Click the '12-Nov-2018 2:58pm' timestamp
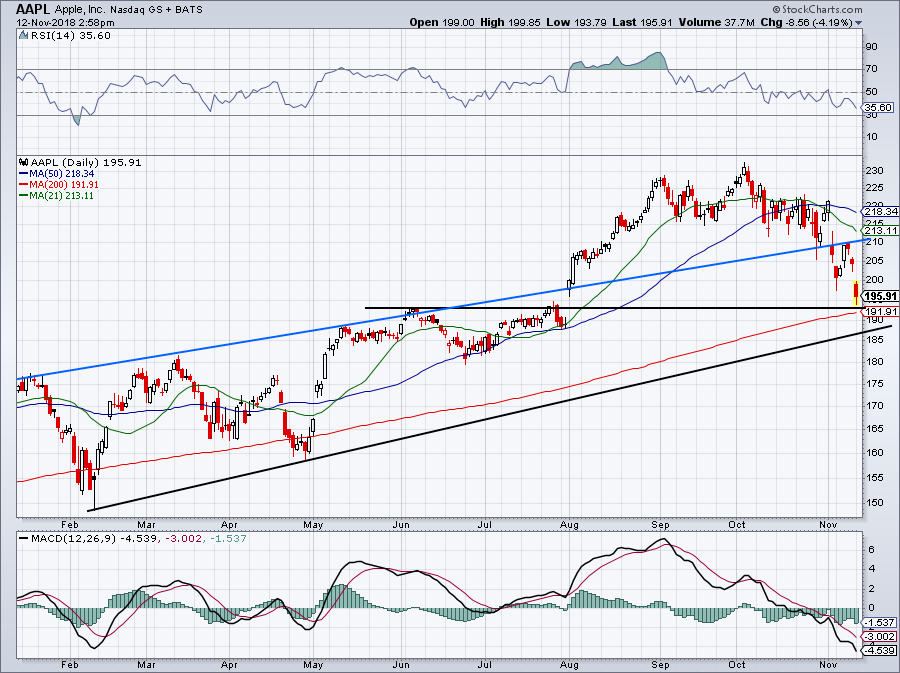Viewport: 900px width, 673px height. [x=65, y=23]
